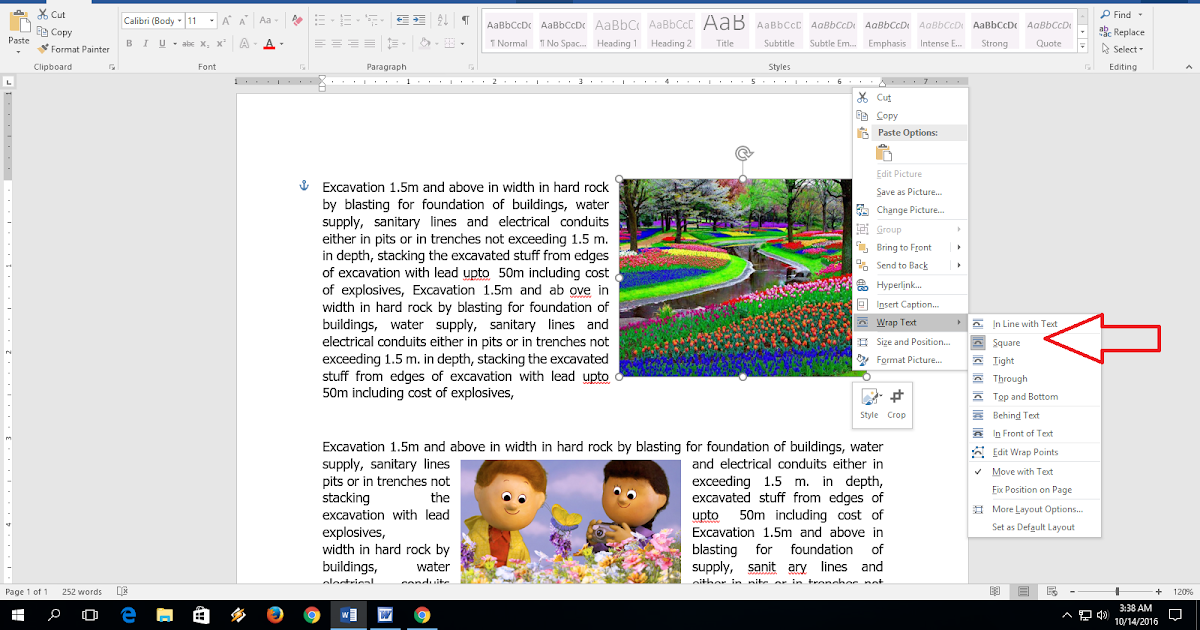
Task: Open Bring to Front submenu
Action: 910,247
